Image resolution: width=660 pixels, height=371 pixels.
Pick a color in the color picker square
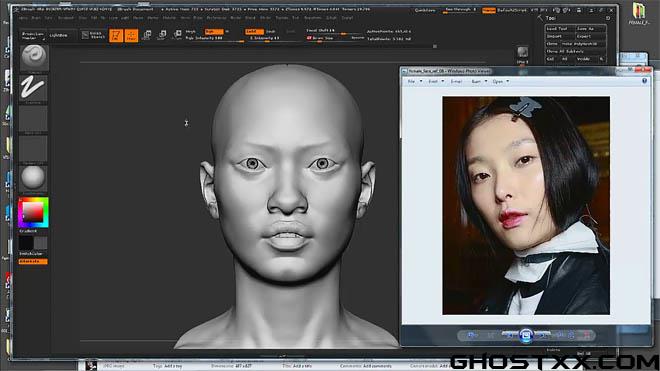click(x=32, y=212)
